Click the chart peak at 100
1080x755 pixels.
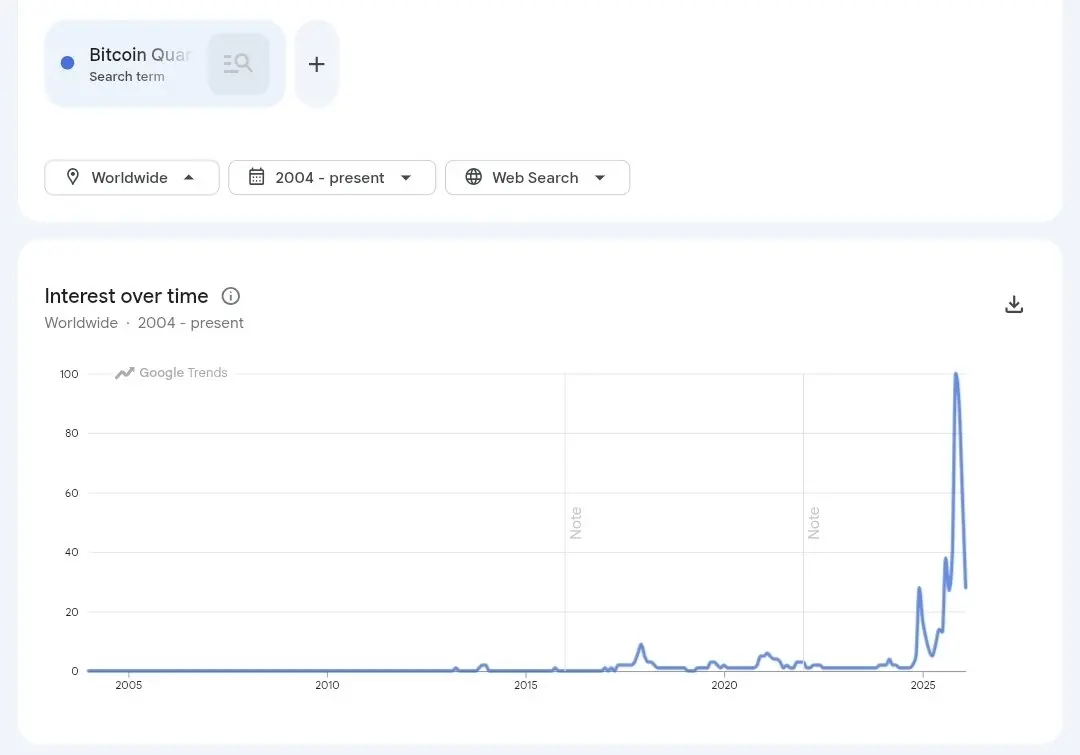coord(956,375)
